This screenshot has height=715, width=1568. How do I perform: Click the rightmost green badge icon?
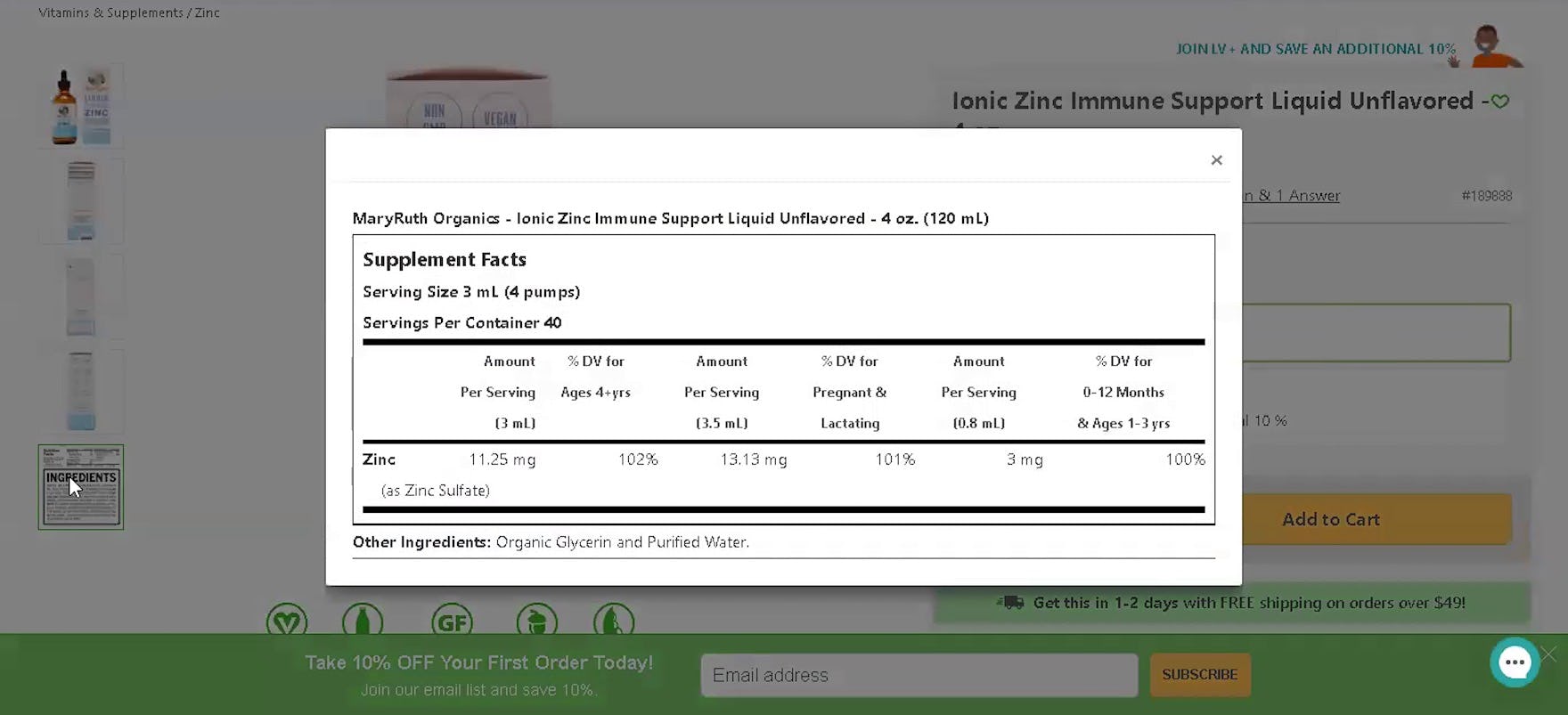[613, 621]
